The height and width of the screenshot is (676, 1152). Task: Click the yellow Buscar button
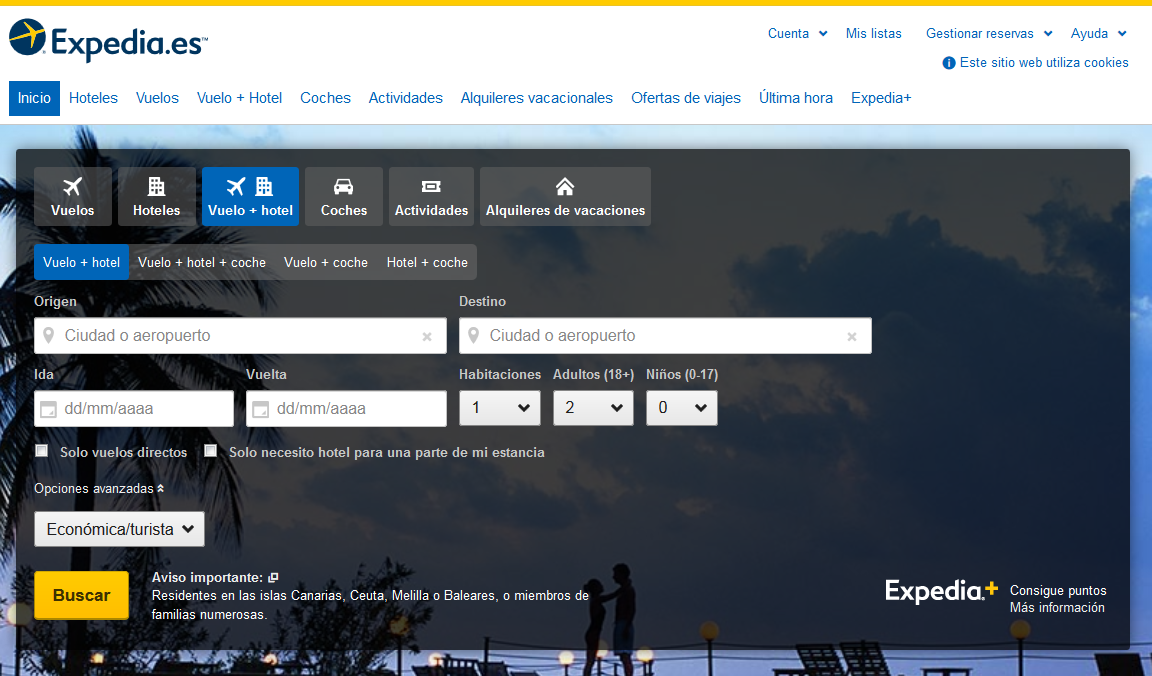[82, 595]
